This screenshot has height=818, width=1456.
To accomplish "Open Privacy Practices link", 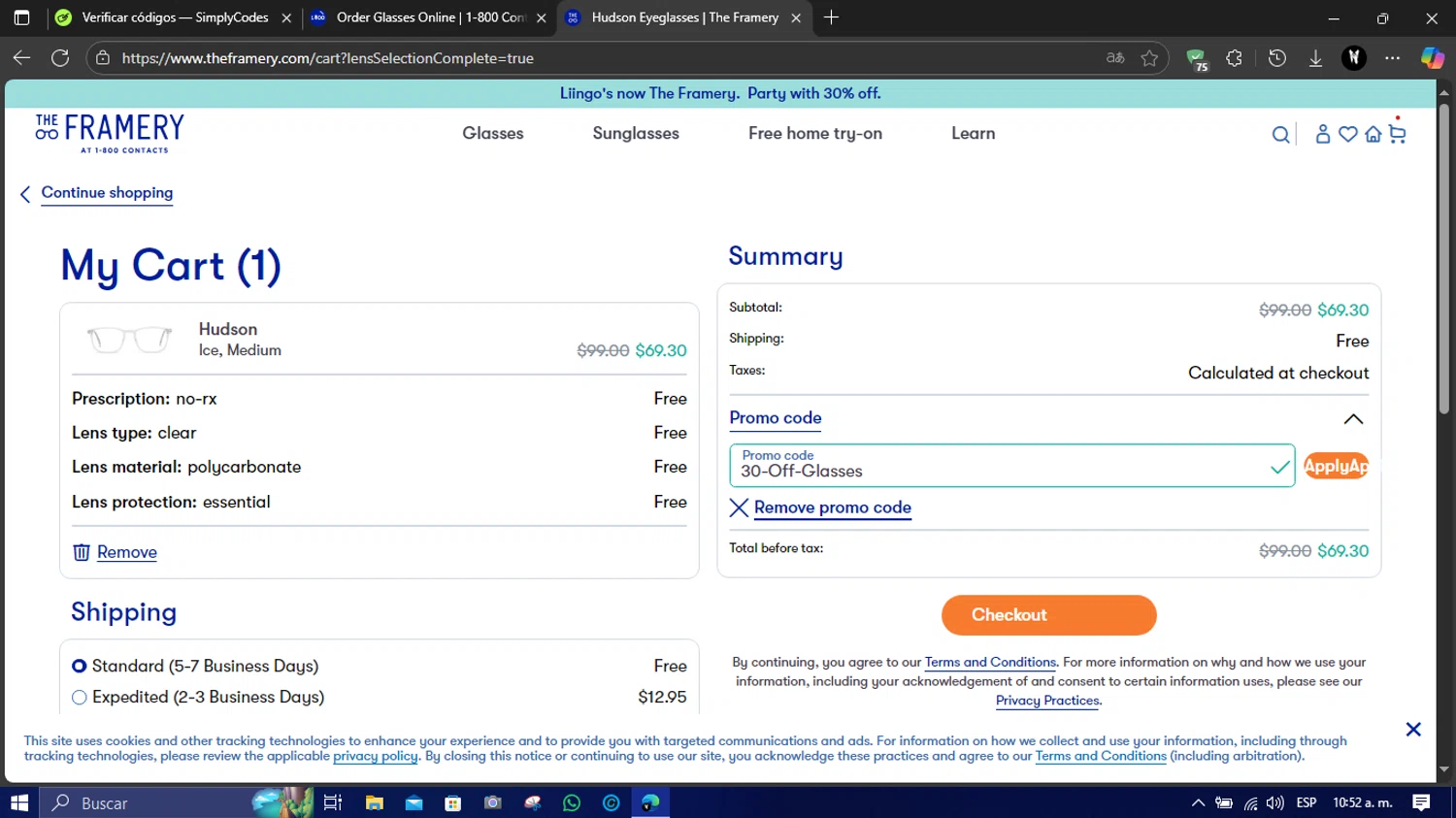I will pos(1047,701).
